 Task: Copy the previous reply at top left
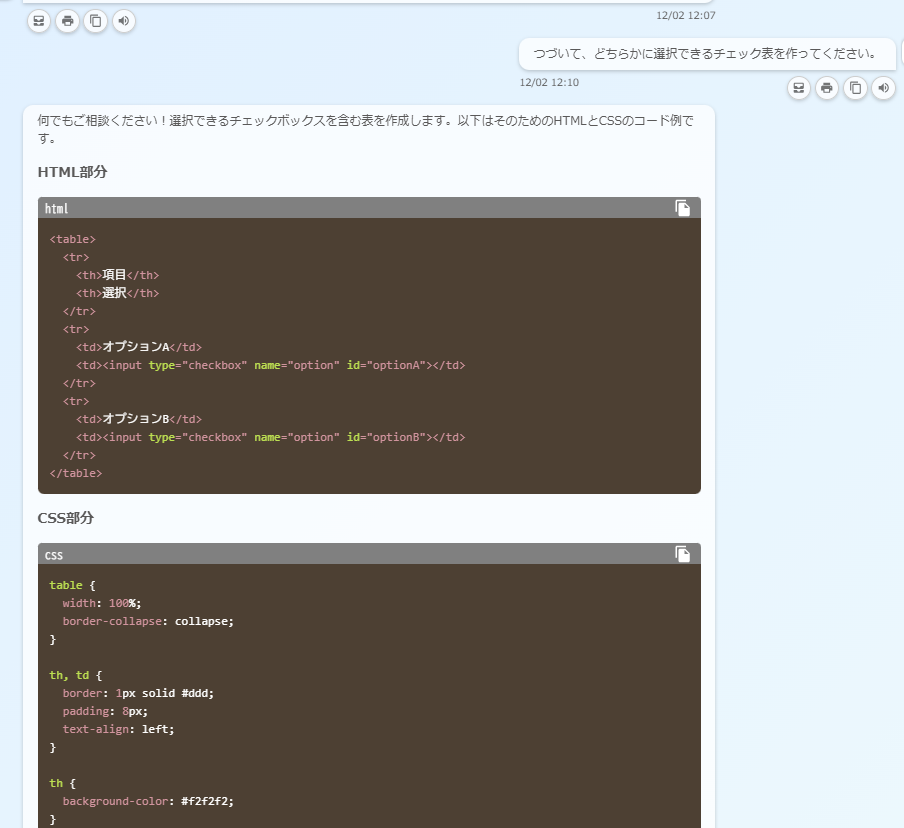(95, 20)
